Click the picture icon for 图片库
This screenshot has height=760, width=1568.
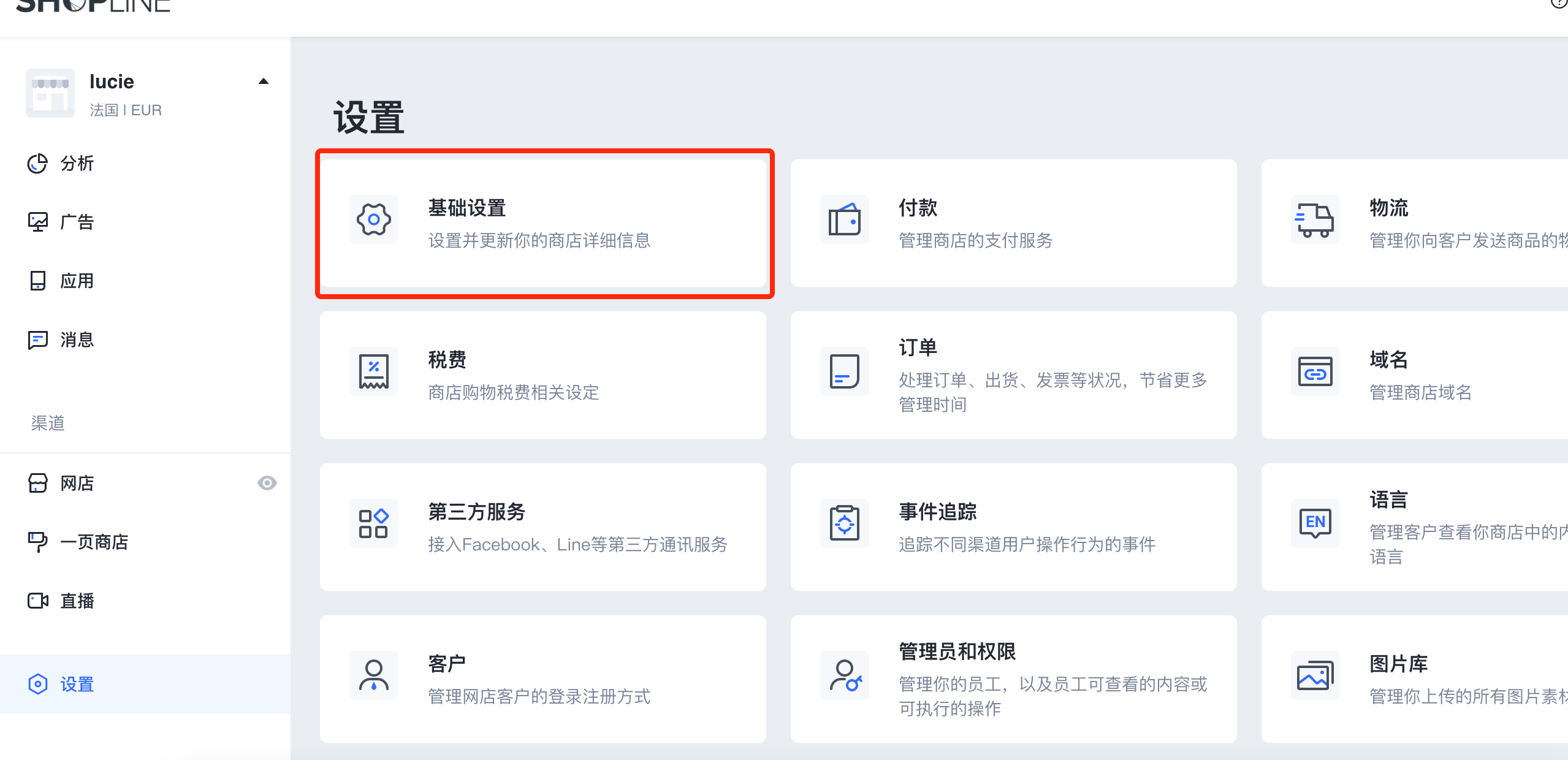point(1314,675)
